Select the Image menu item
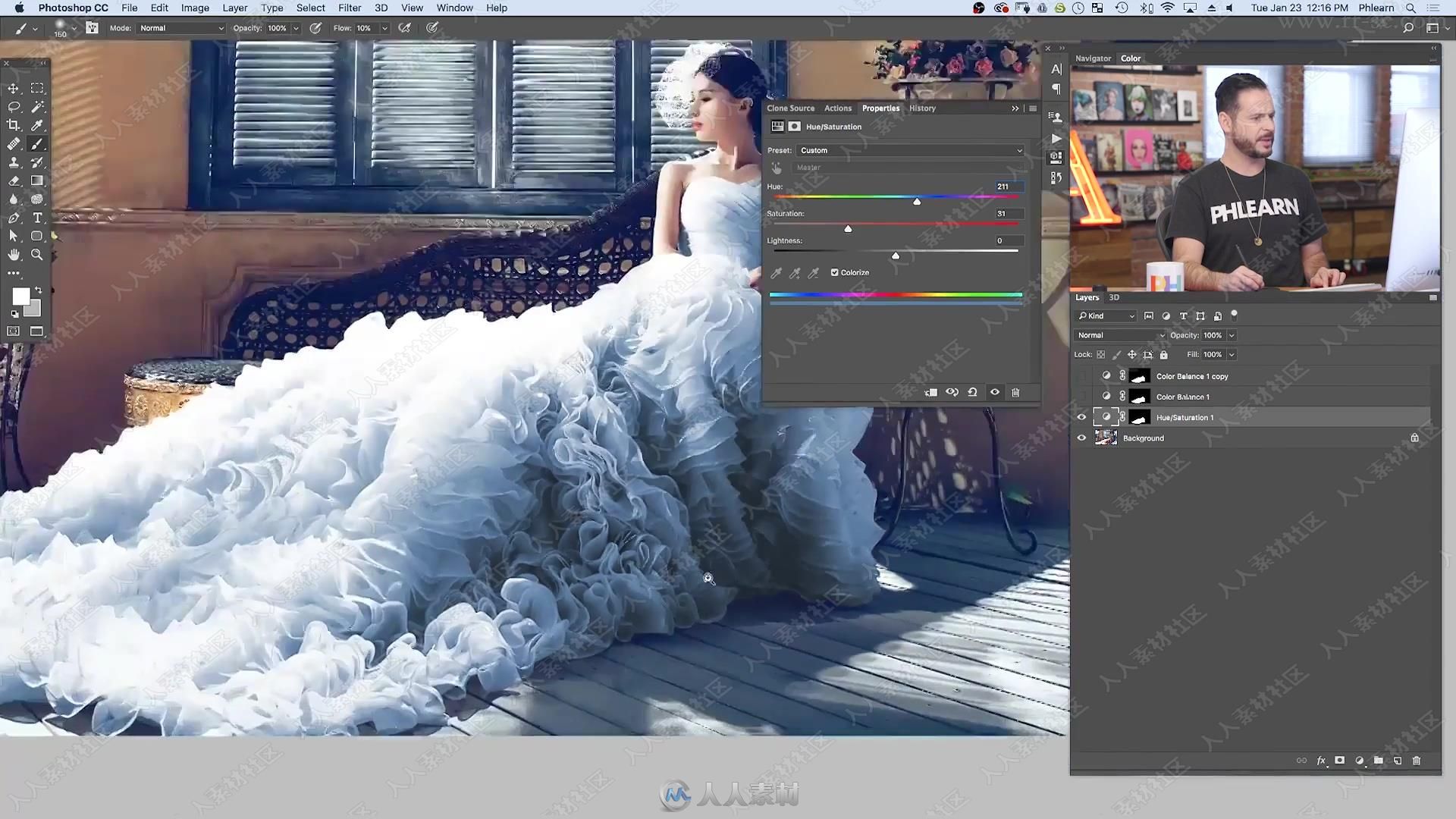Viewport: 1456px width, 819px height. coord(194,7)
